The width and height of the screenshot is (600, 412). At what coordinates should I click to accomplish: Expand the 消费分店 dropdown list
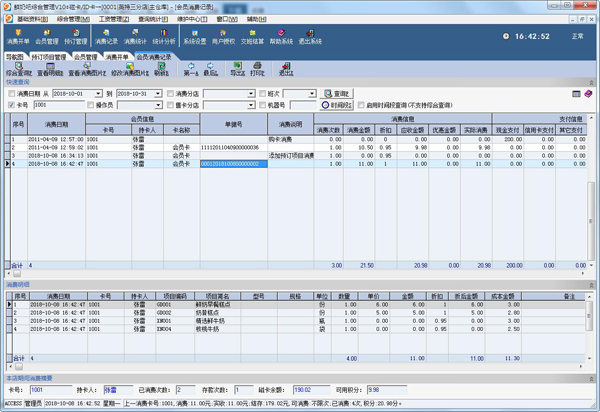pos(251,93)
